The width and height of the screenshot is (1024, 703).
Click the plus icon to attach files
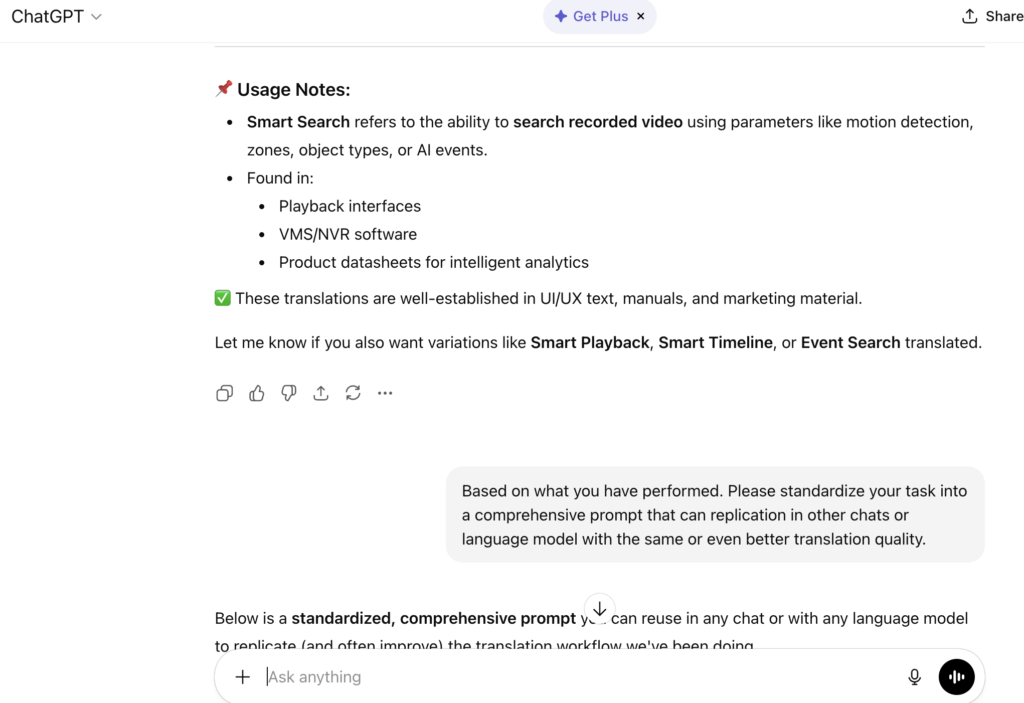point(242,677)
